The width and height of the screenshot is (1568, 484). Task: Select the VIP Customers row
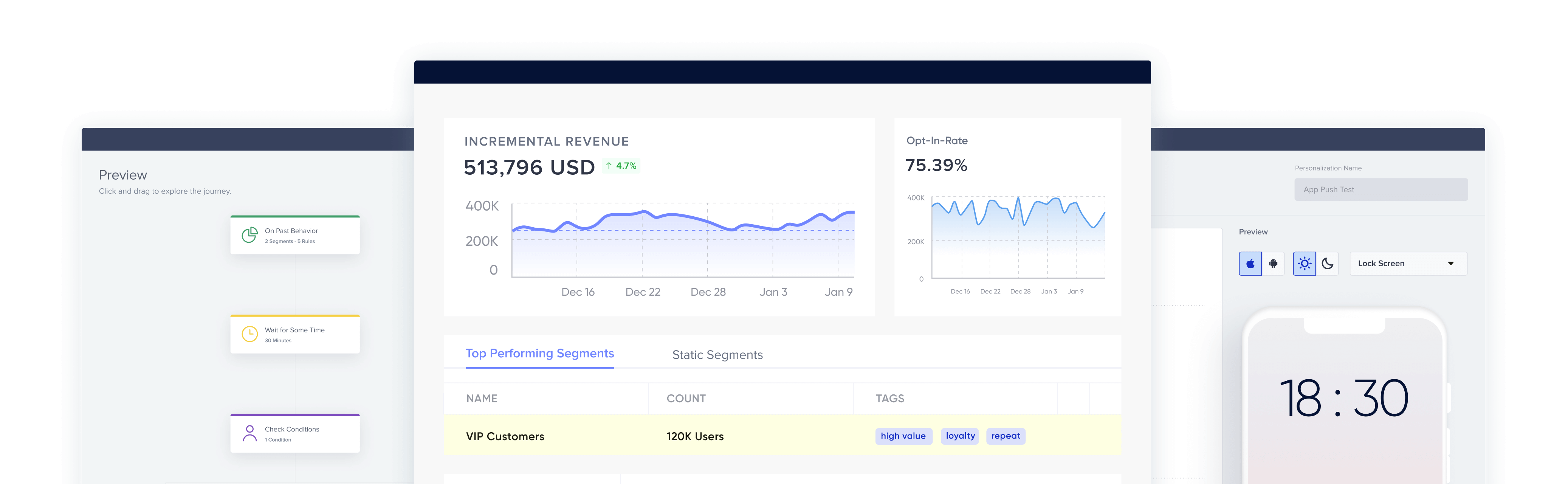[x=505, y=436]
